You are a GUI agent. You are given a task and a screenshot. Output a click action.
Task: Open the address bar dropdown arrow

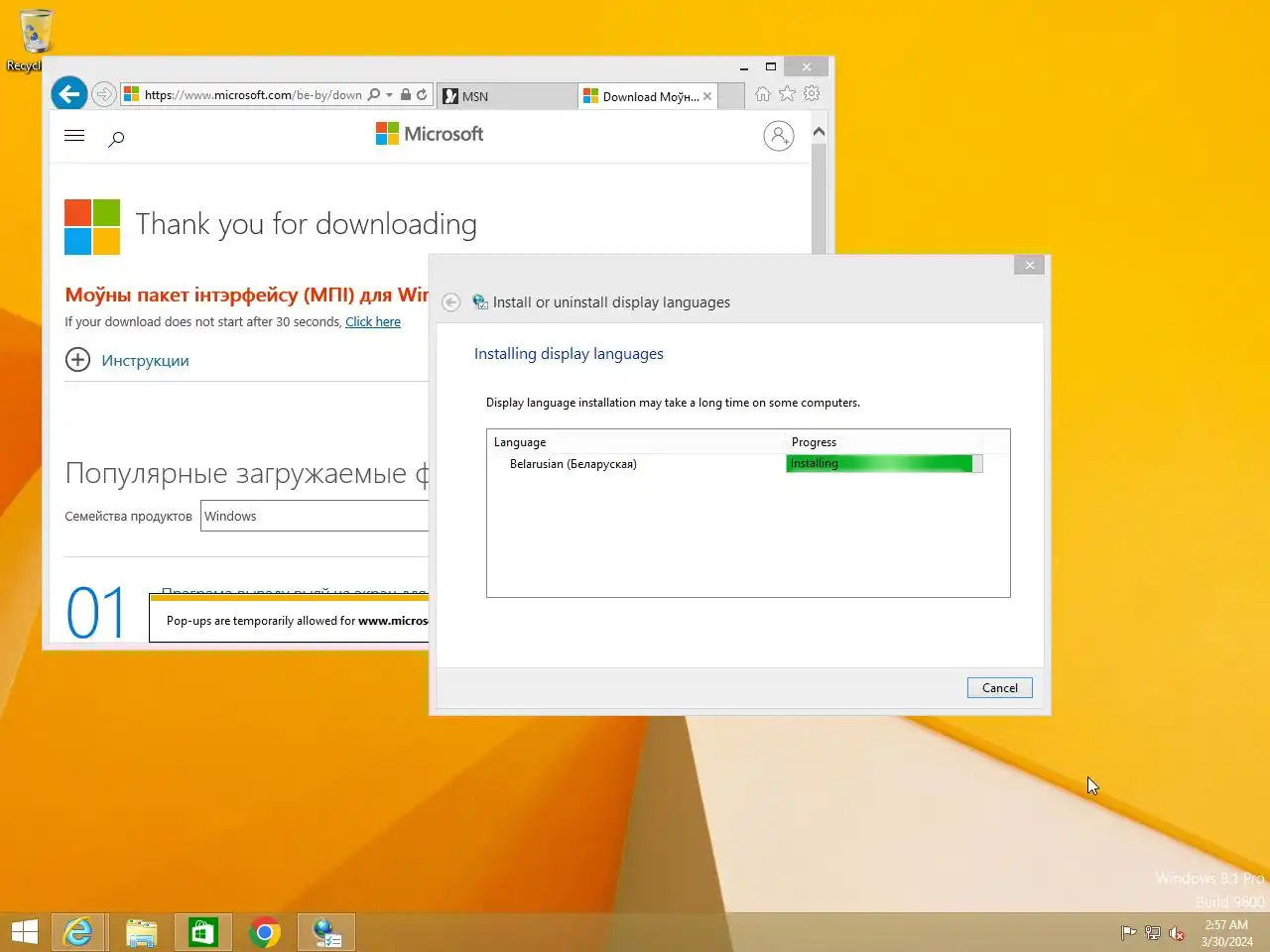pyautogui.click(x=390, y=95)
